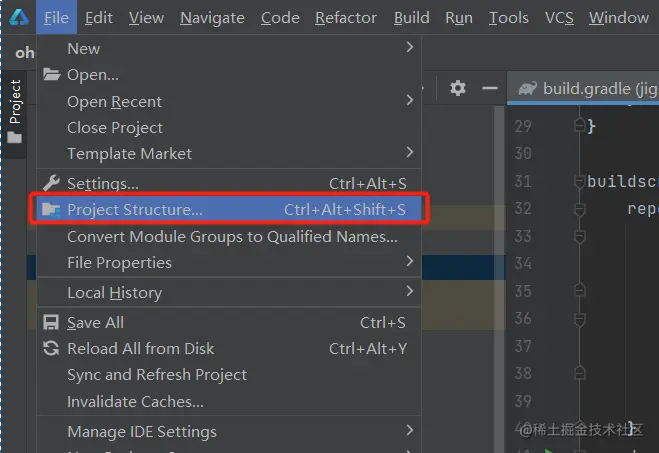This screenshot has height=453, width=659.
Task: Click the Project Structure folder icon
Action: (x=51, y=210)
